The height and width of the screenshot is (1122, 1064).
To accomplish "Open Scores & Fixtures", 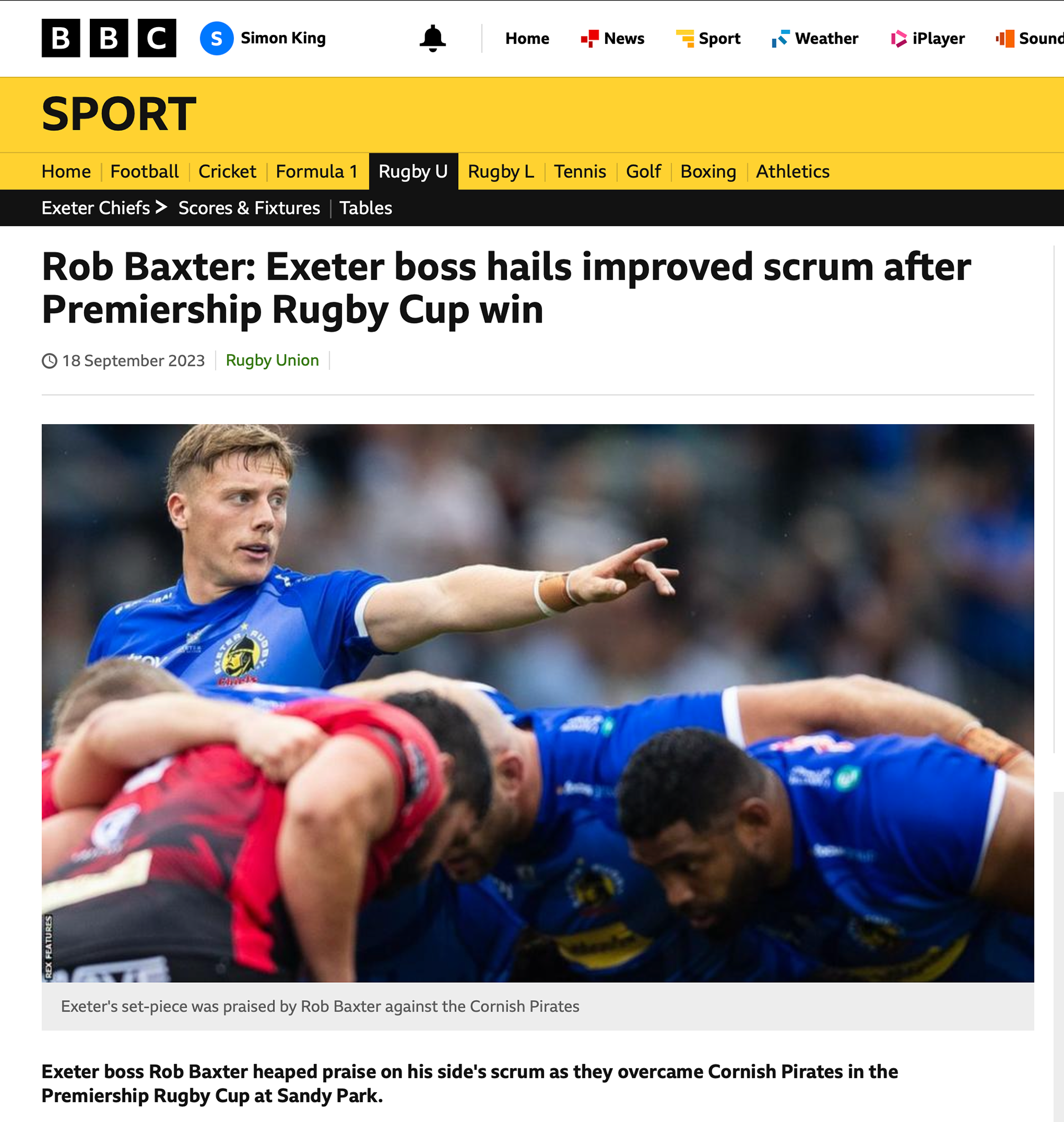I will (249, 208).
